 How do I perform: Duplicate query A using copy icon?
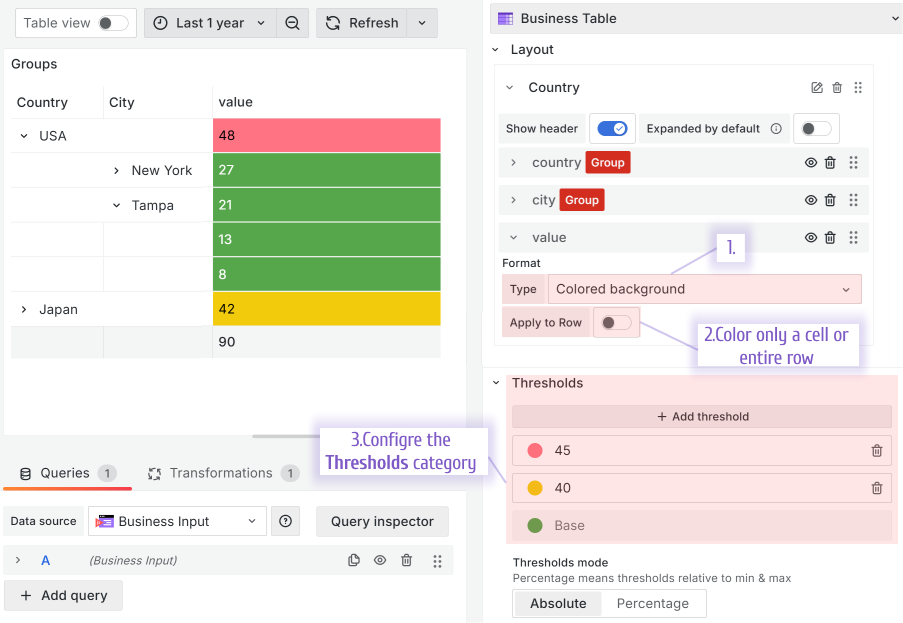point(354,561)
